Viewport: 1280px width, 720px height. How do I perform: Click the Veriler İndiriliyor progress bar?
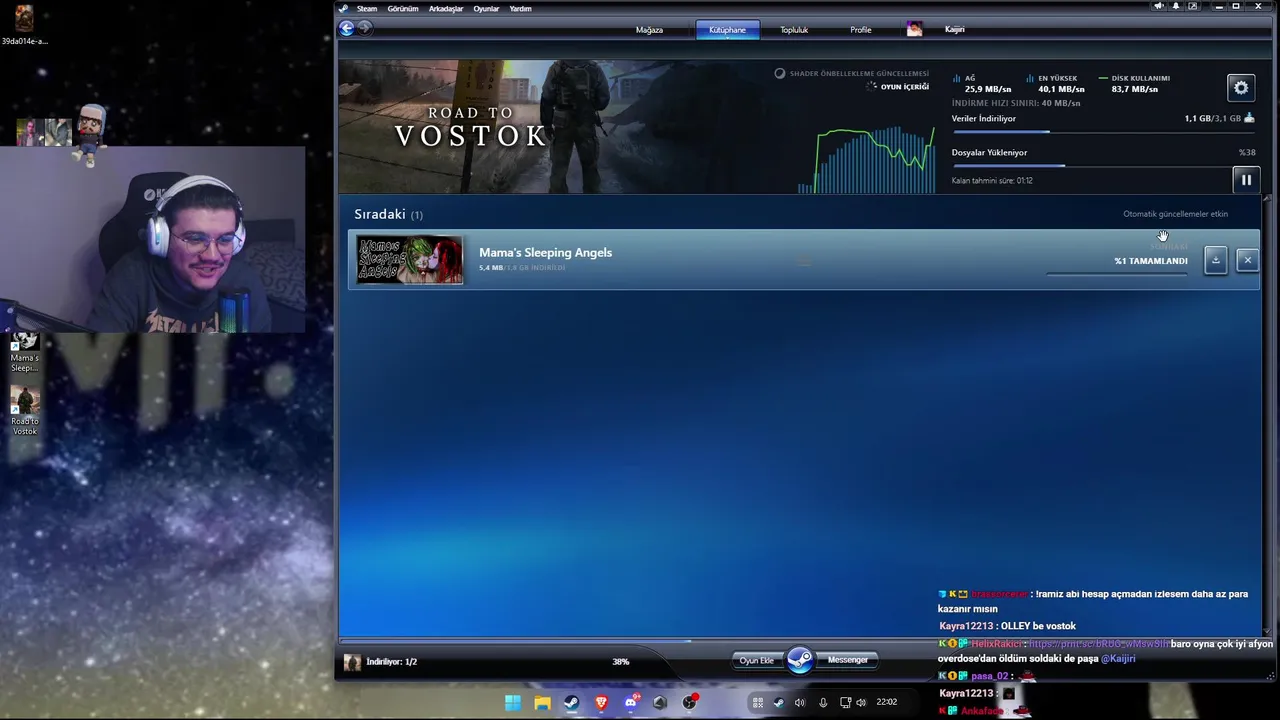[1104, 132]
